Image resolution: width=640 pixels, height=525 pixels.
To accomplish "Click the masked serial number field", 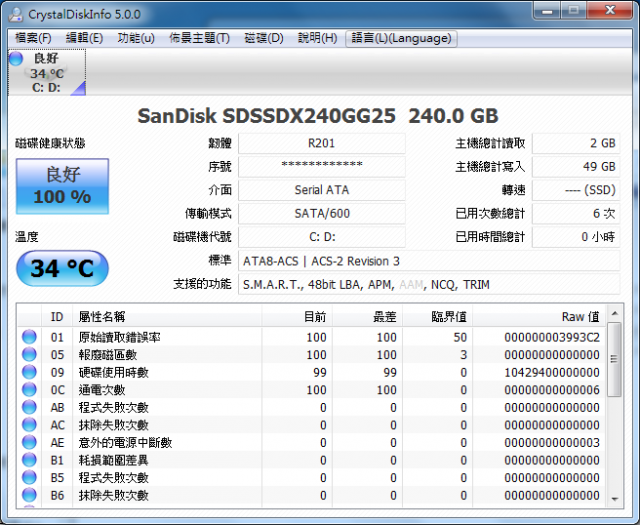I will click(x=322, y=167).
